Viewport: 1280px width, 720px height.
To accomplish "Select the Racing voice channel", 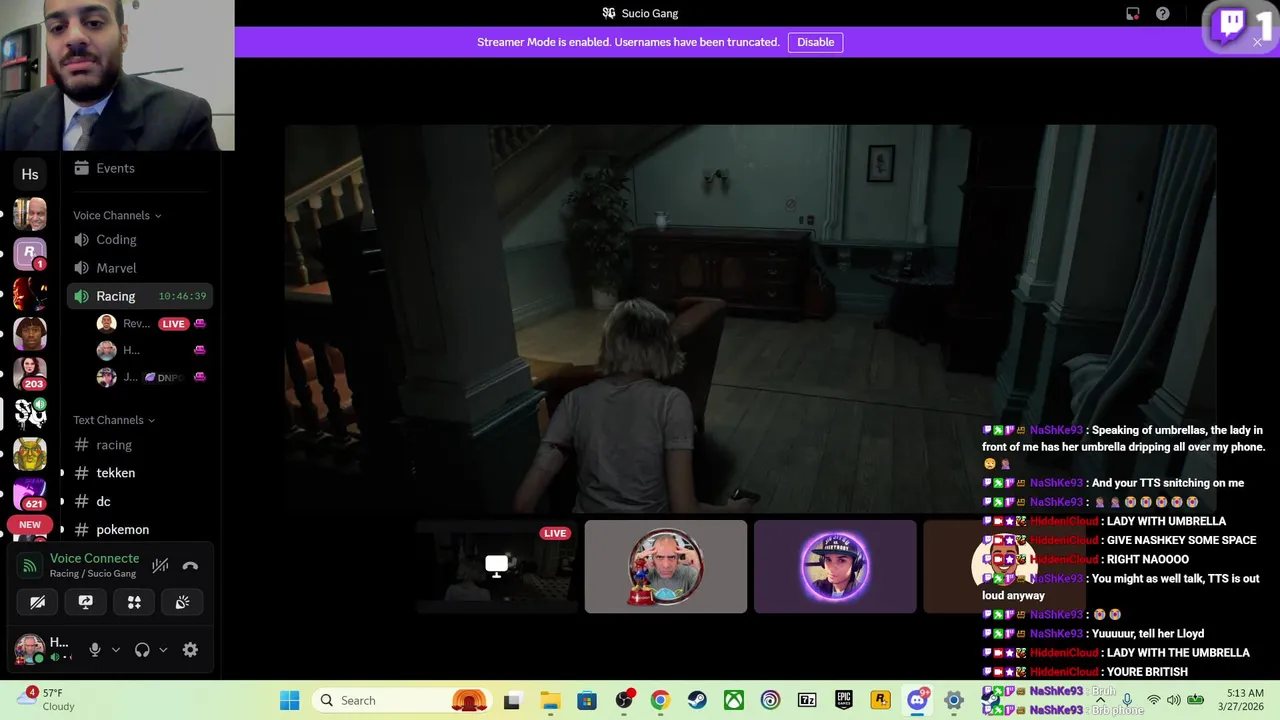I will (140, 296).
